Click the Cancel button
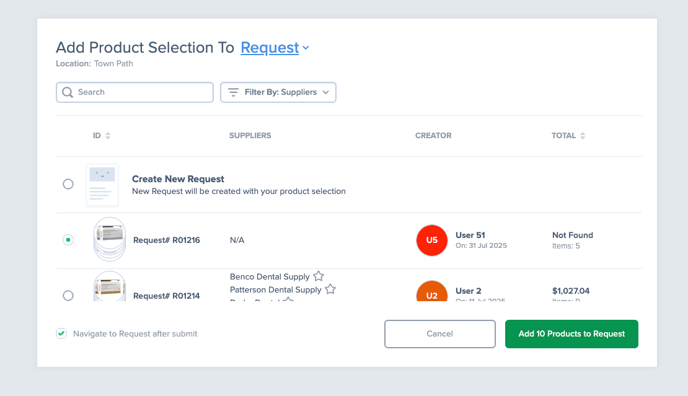The image size is (688, 396). [x=440, y=334]
